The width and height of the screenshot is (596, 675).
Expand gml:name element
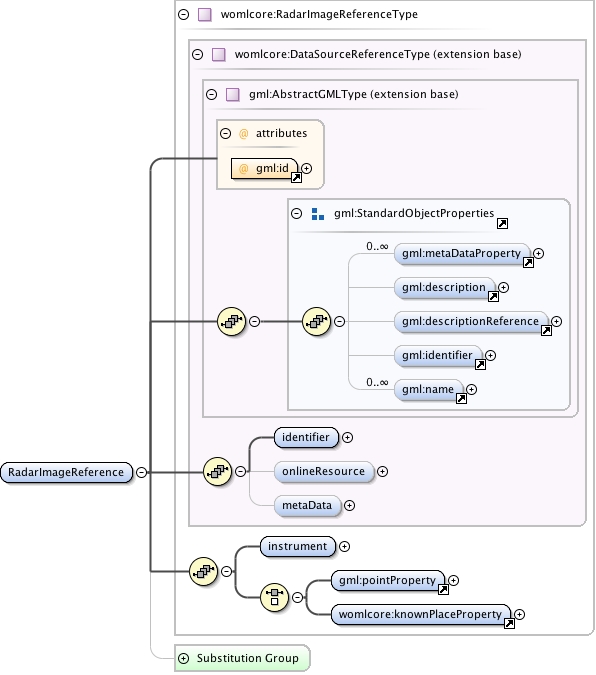pos(472,390)
